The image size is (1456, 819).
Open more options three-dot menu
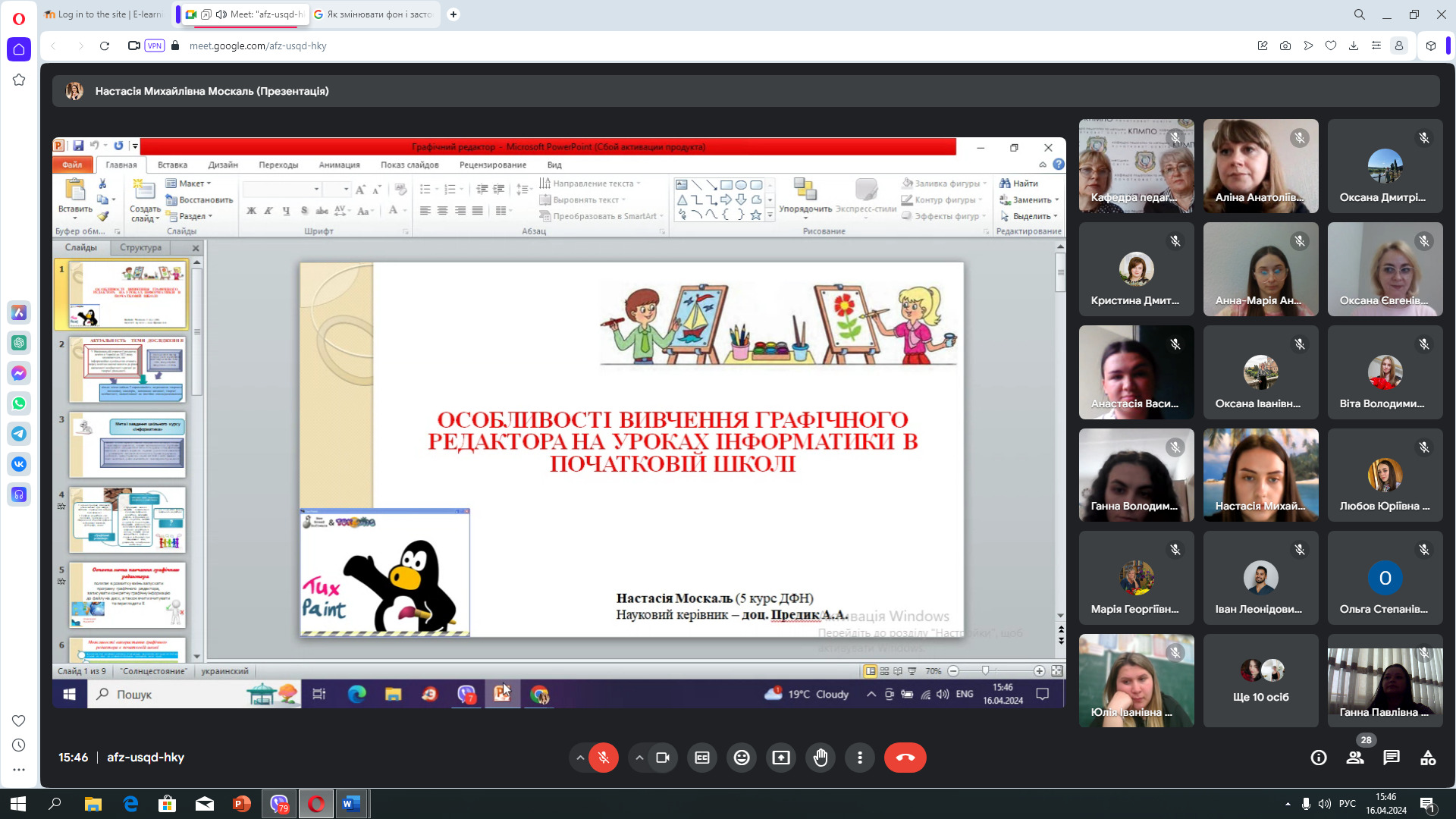860,758
